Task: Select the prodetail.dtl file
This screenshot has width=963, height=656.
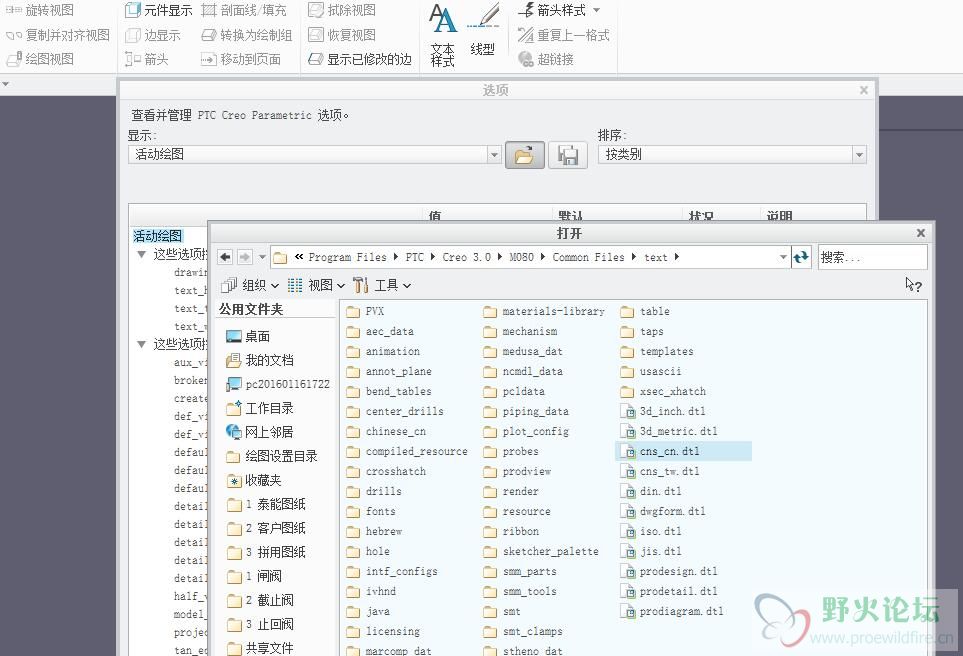Action: point(669,592)
